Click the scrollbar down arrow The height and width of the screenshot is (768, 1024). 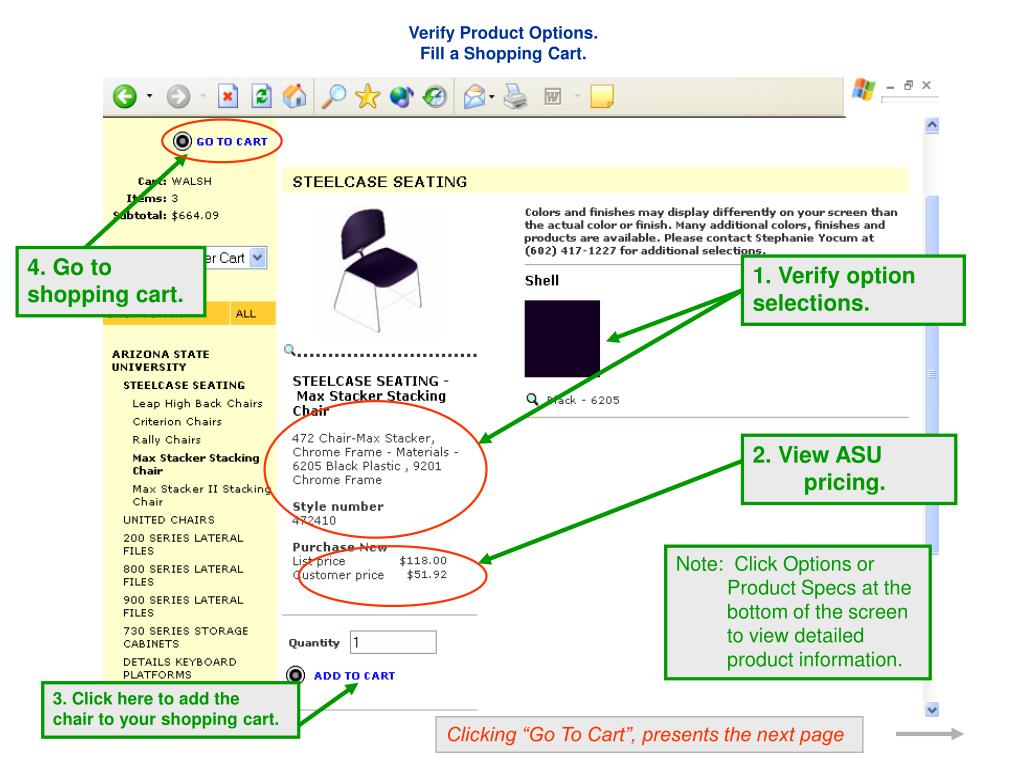pos(932,709)
